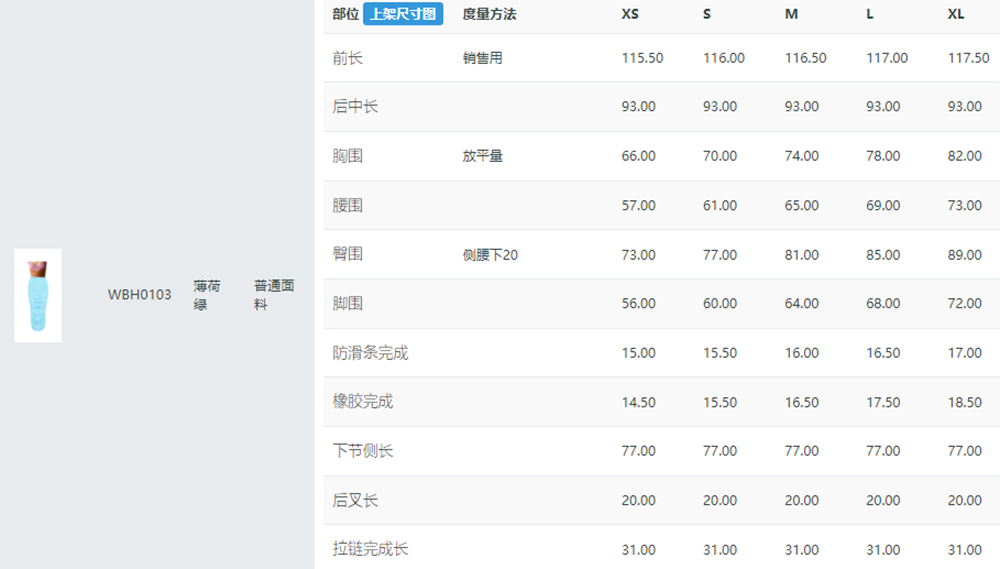Click the L size column header

(870, 14)
